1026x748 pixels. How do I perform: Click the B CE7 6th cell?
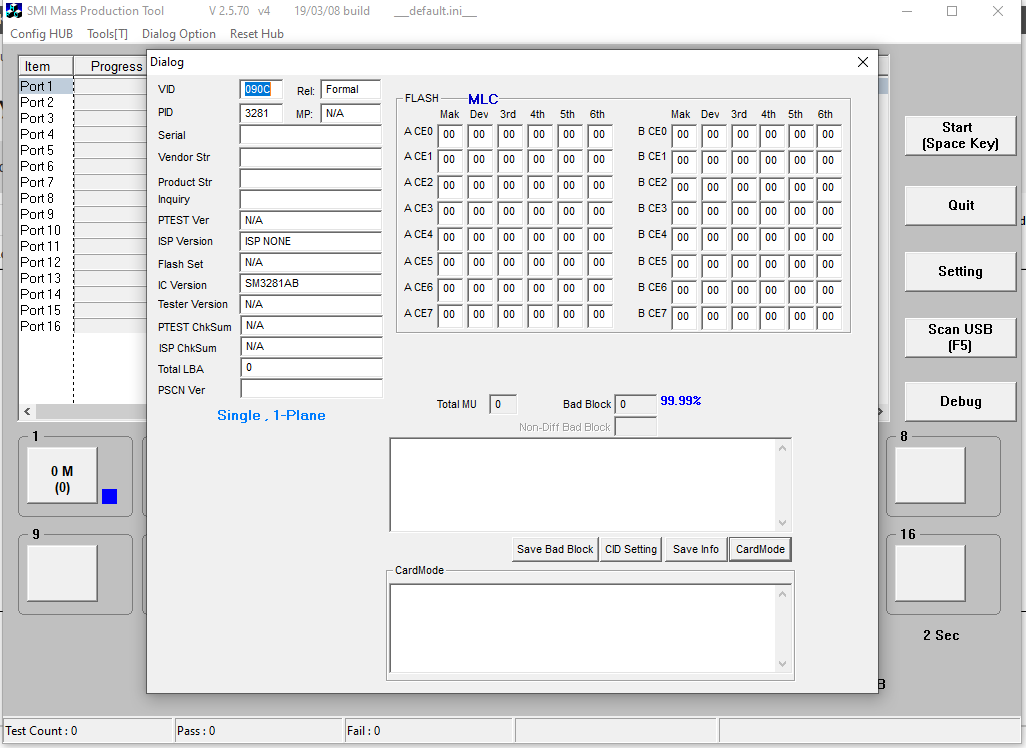[828, 317]
